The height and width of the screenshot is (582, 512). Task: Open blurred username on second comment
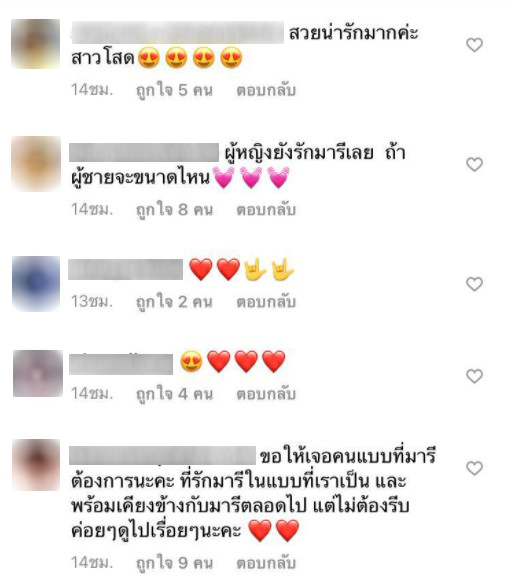[144, 152]
